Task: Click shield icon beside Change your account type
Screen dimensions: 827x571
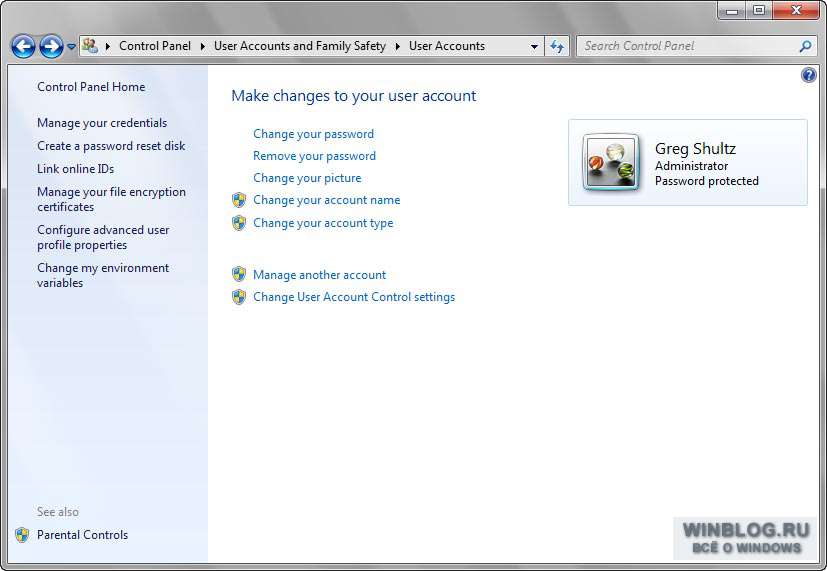Action: (239, 223)
